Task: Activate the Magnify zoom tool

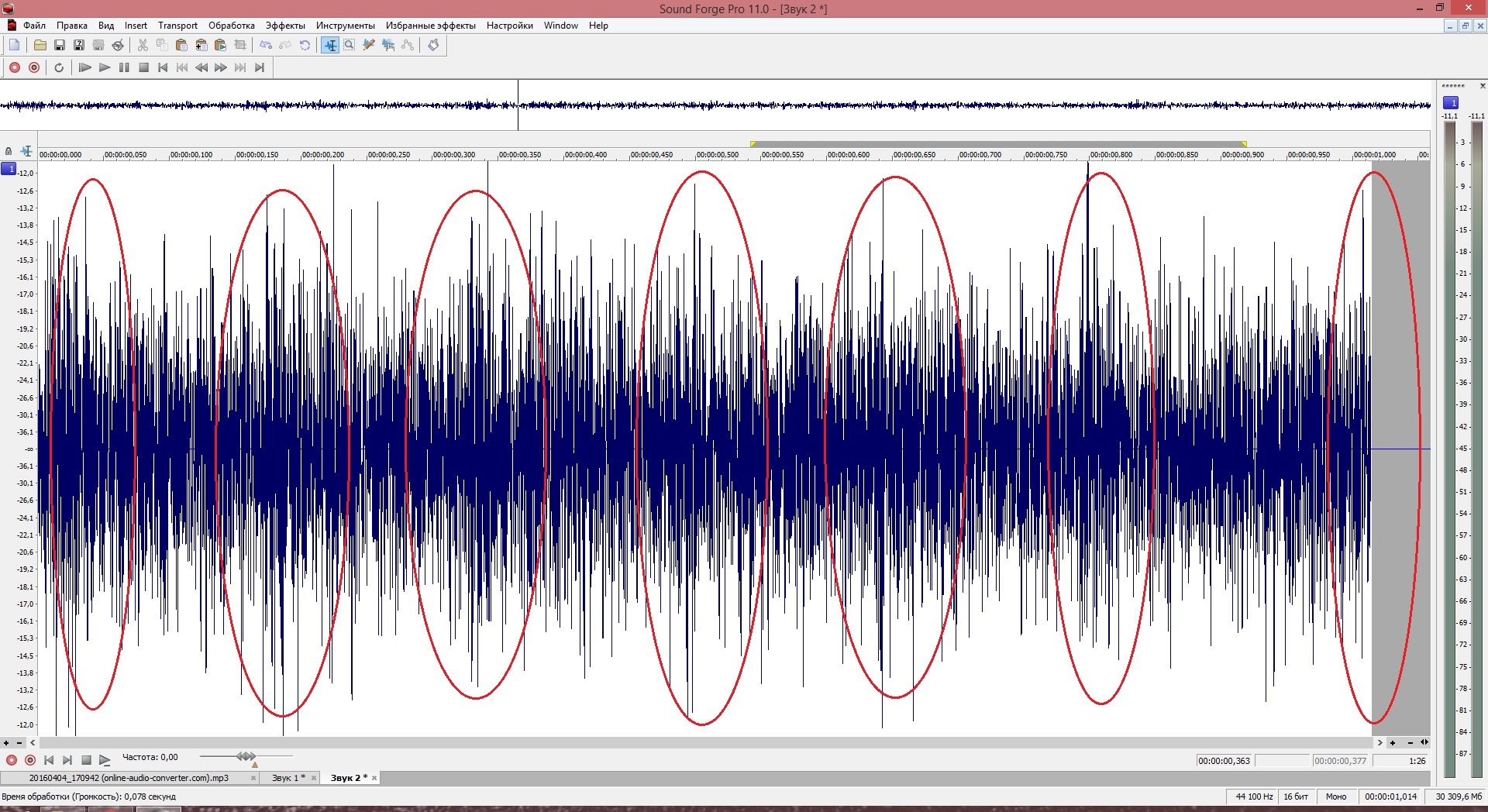Action: [x=350, y=45]
